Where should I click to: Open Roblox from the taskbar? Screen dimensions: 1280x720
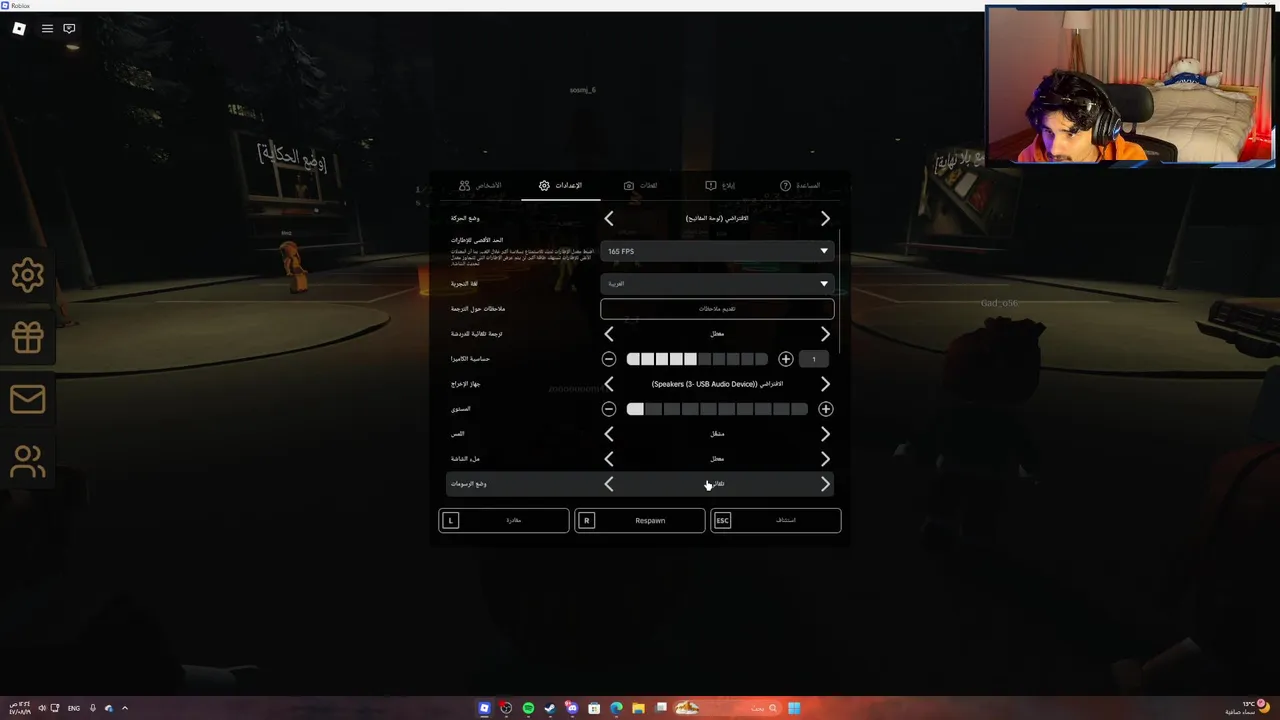[x=484, y=708]
